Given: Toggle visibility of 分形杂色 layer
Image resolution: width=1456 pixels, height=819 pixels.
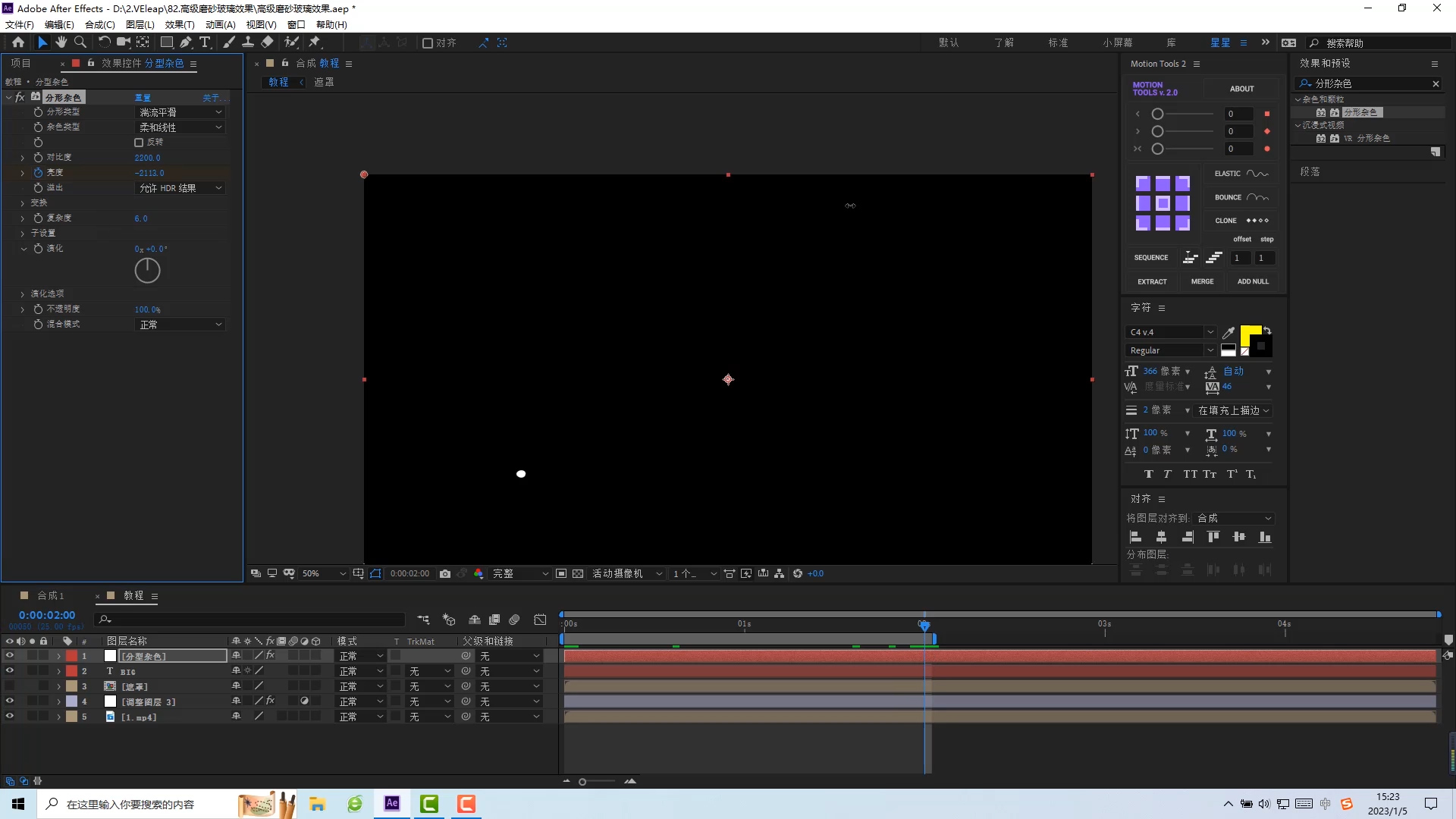Looking at the screenshot, I should point(9,656).
